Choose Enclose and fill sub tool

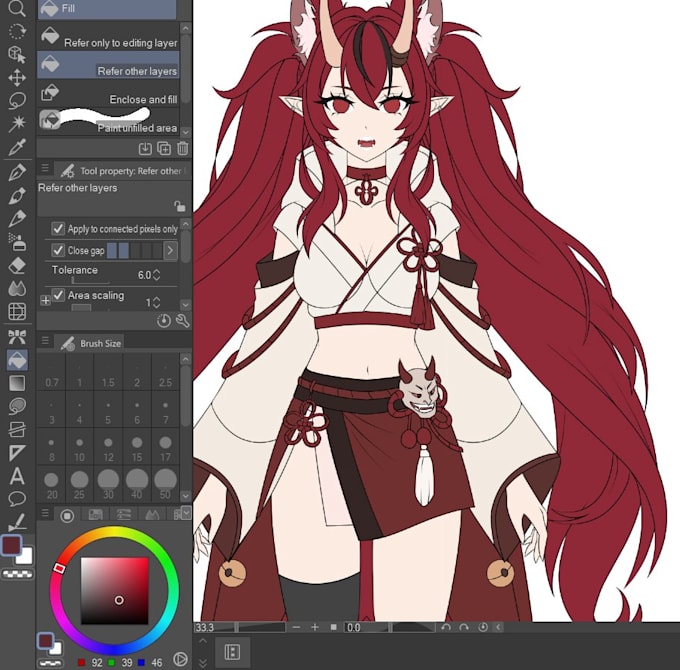pos(108,93)
